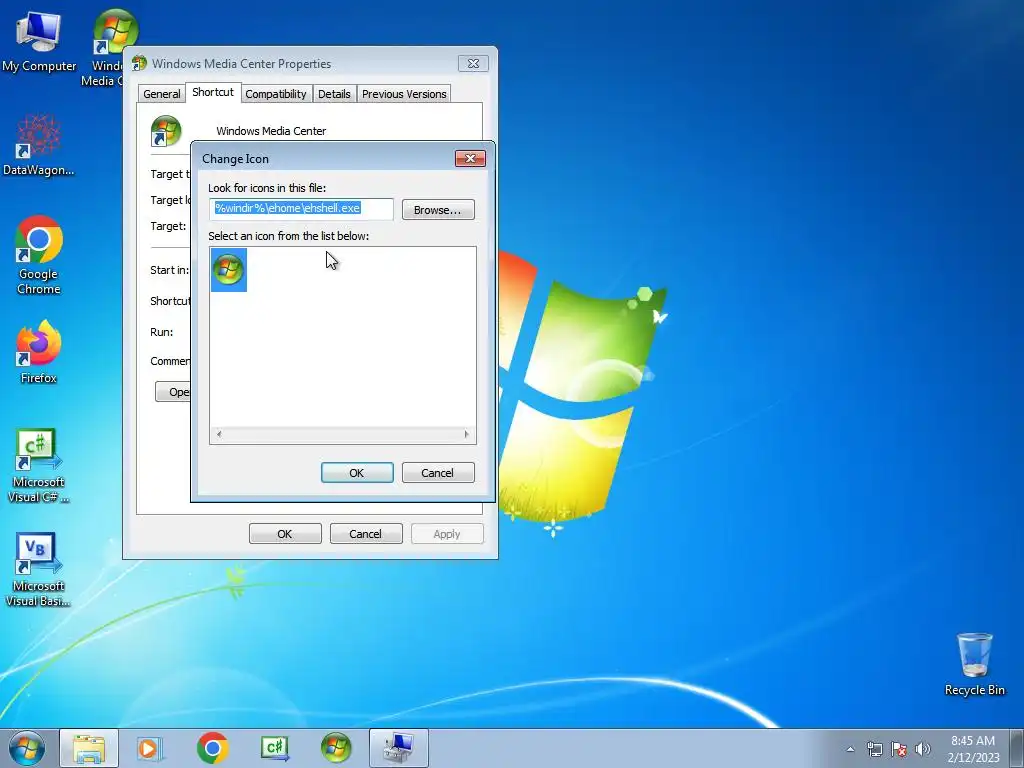Open the clock showing 8:45 AM
Image resolution: width=1024 pixels, height=768 pixels.
pyautogui.click(x=973, y=749)
